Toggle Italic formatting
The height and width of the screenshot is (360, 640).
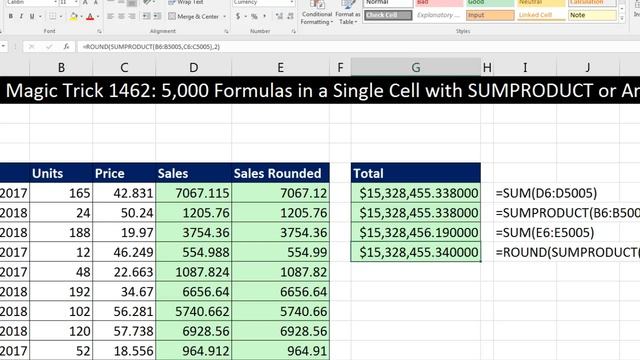[x=21, y=16]
